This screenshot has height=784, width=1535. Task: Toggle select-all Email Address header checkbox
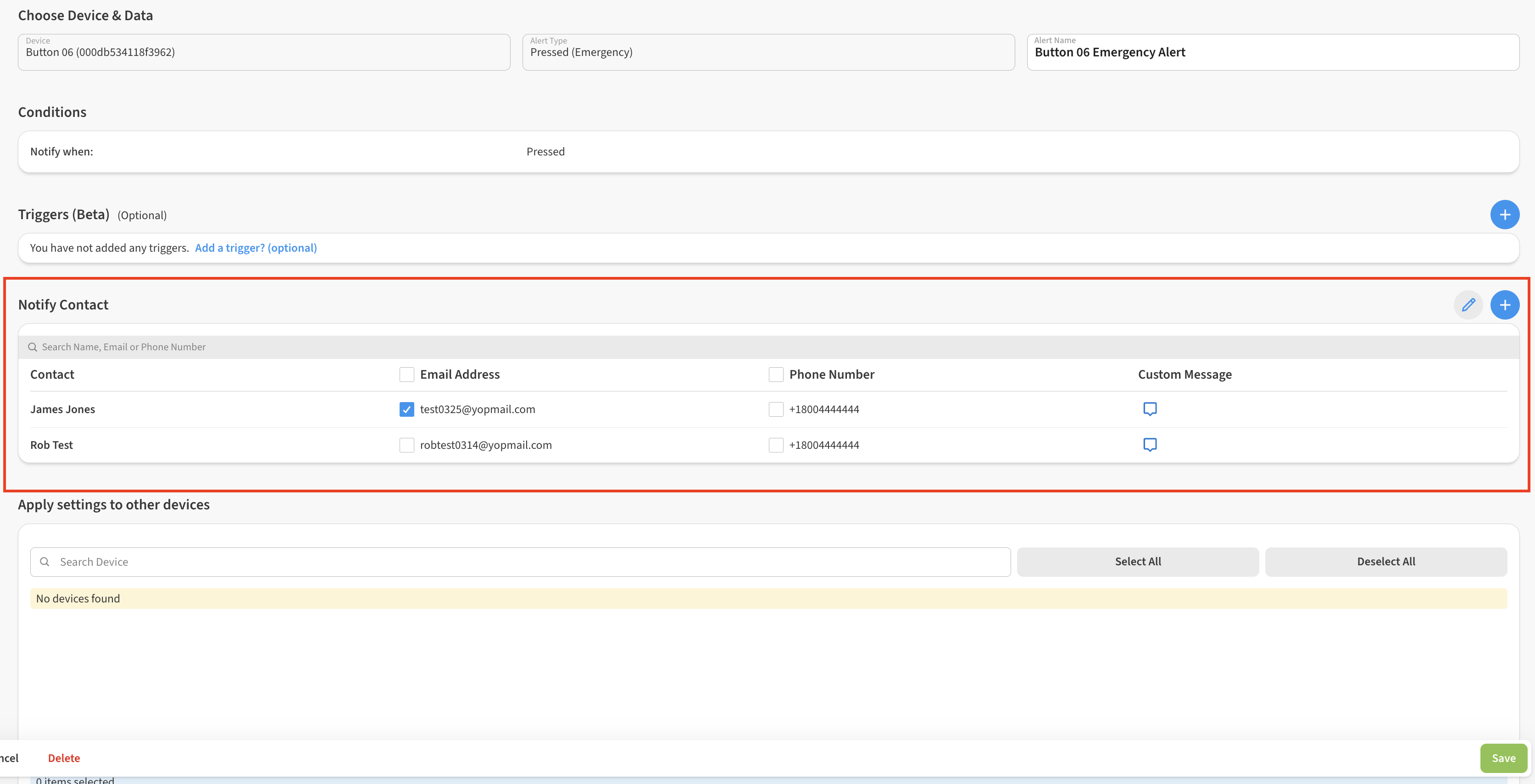point(406,374)
